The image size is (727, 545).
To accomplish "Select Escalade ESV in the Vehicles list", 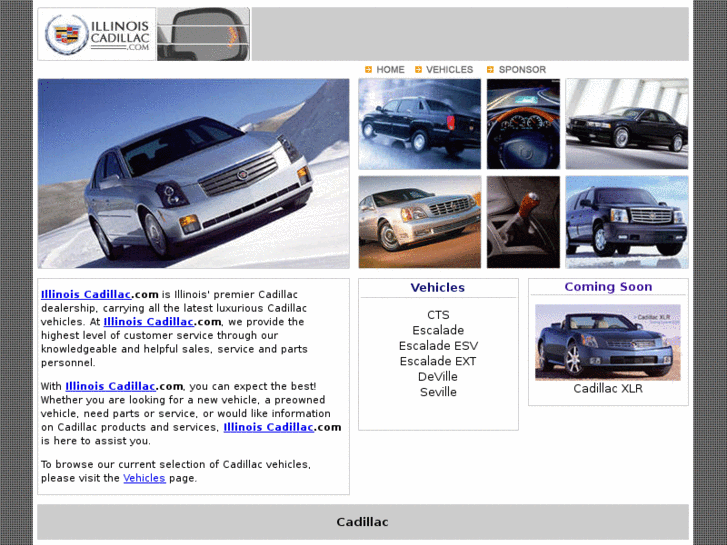I will click(438, 346).
